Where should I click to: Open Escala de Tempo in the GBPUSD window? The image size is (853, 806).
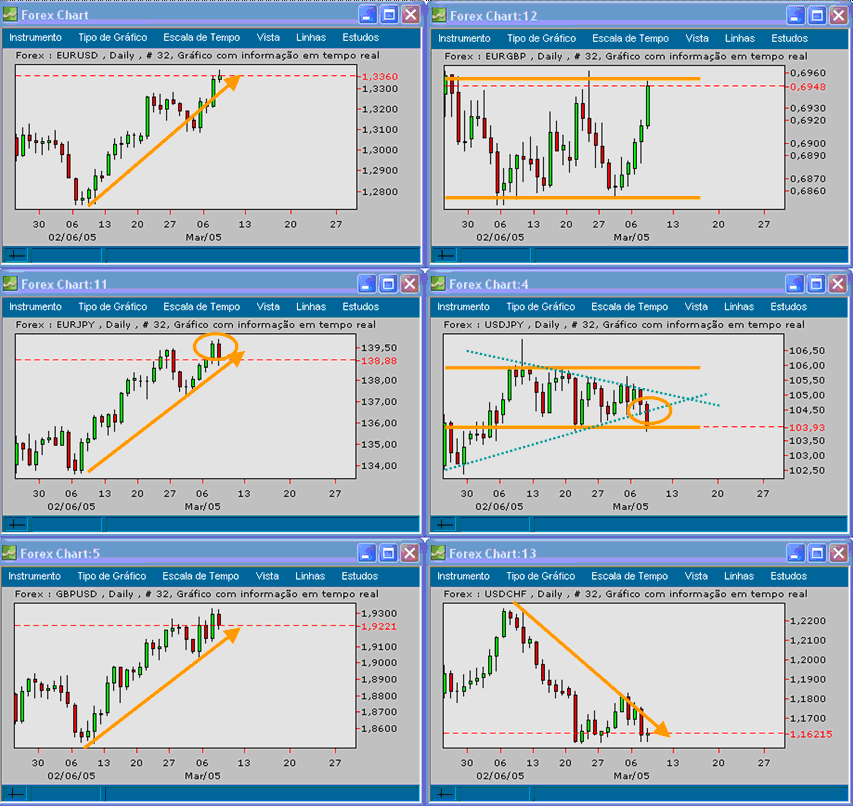pyautogui.click(x=202, y=575)
